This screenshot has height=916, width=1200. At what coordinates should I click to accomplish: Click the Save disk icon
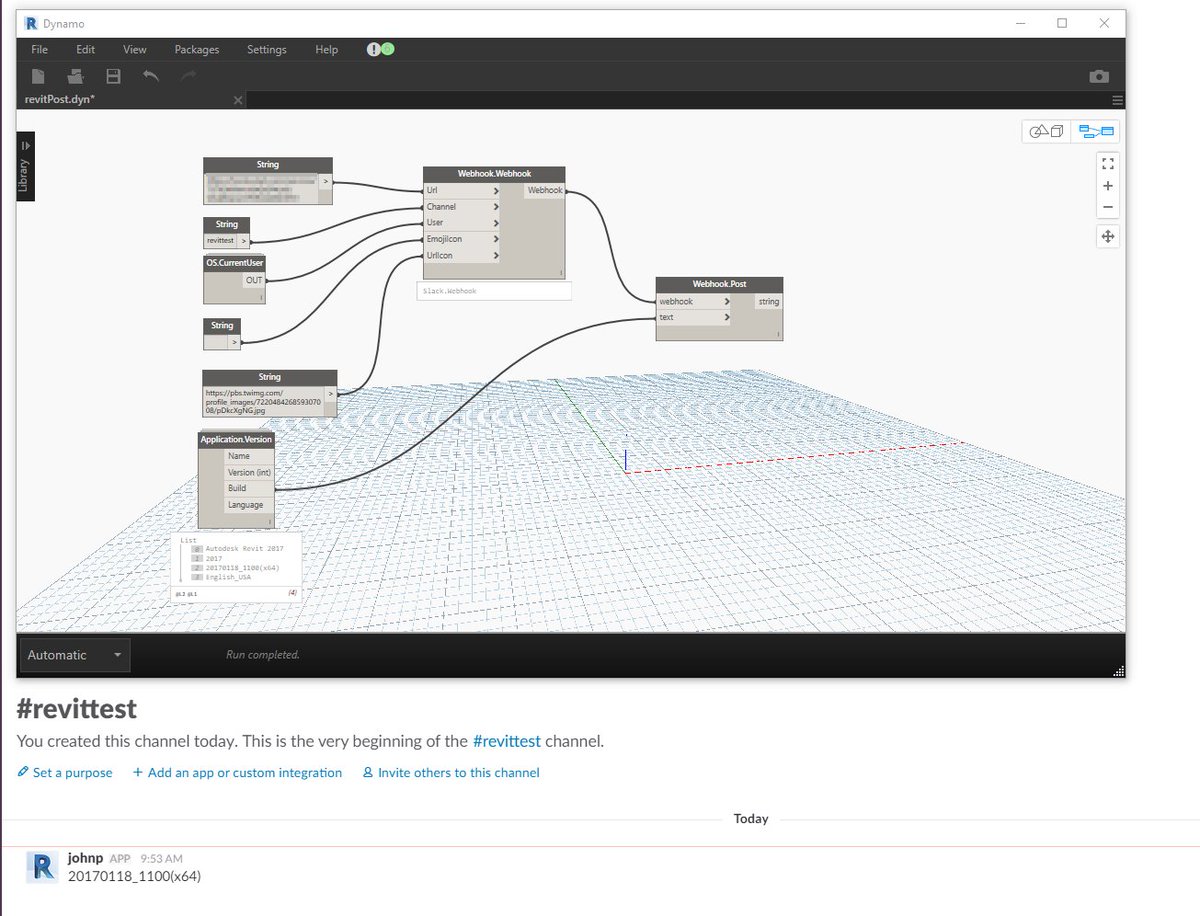coord(113,77)
